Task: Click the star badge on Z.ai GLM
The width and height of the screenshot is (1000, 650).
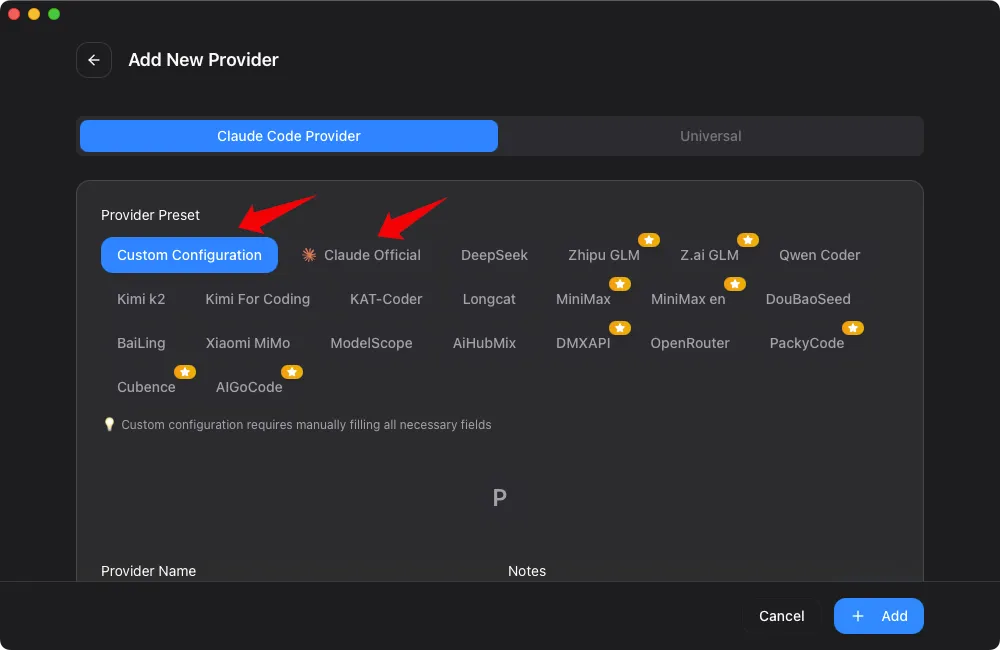Action: click(748, 240)
